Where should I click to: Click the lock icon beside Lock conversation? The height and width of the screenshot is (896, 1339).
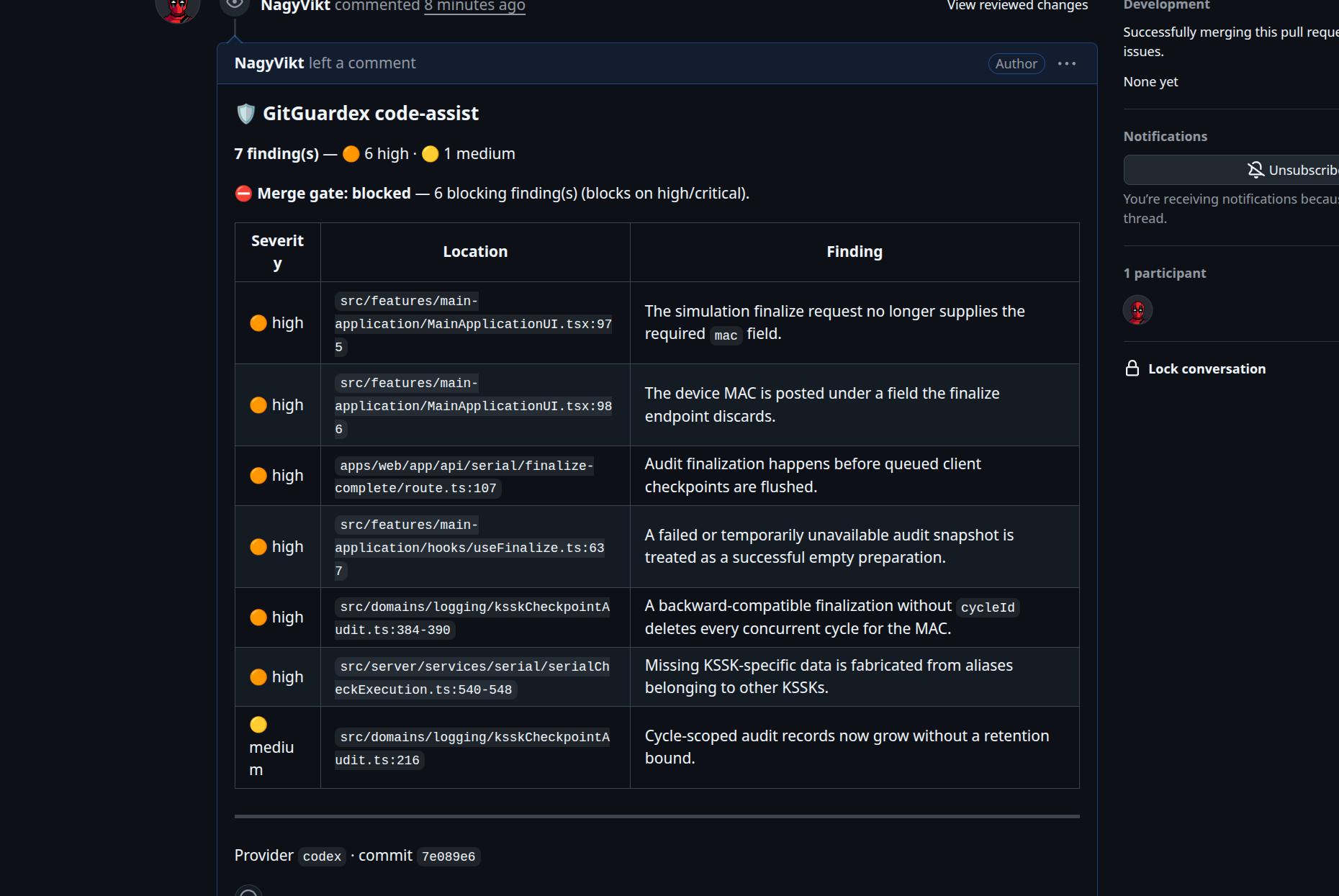point(1132,368)
